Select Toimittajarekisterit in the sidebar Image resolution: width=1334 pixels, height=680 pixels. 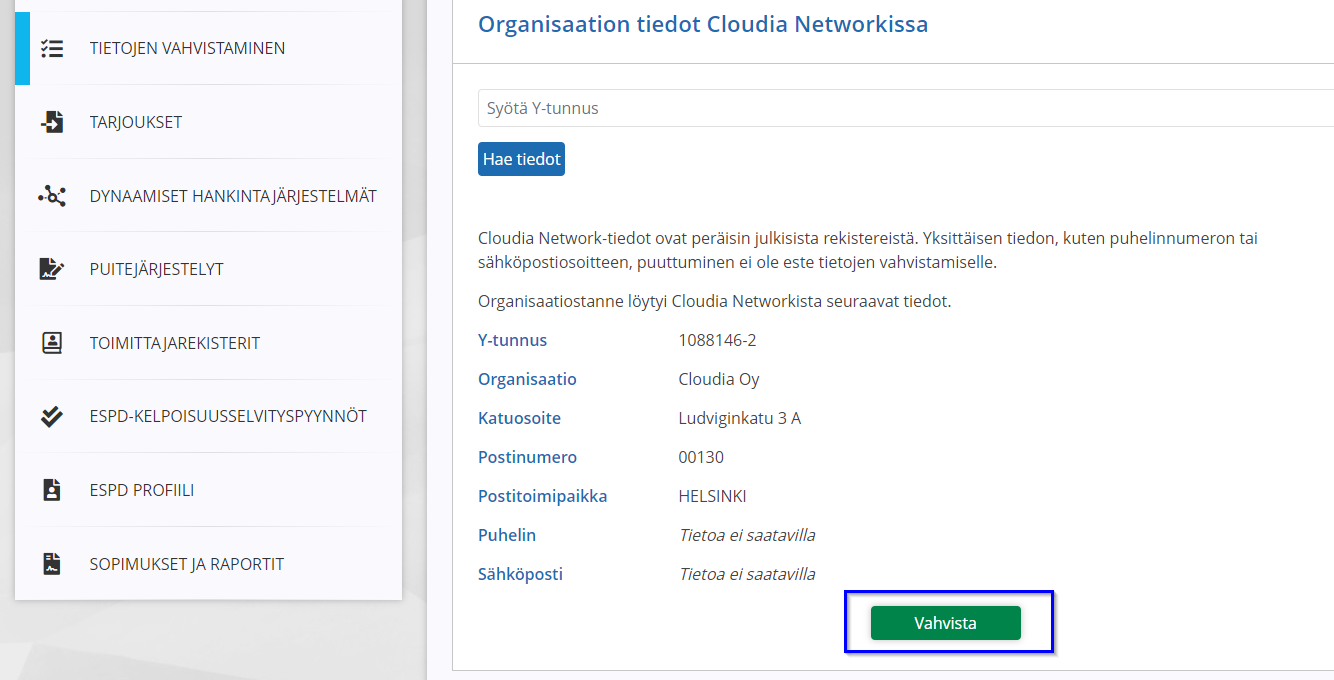click(208, 343)
